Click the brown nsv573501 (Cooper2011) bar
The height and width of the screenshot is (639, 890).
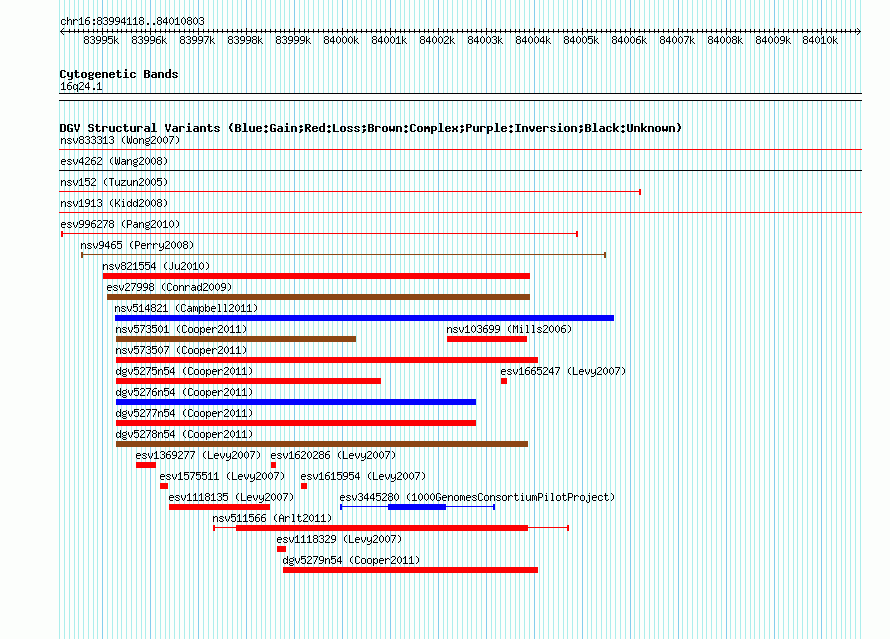pos(236,339)
